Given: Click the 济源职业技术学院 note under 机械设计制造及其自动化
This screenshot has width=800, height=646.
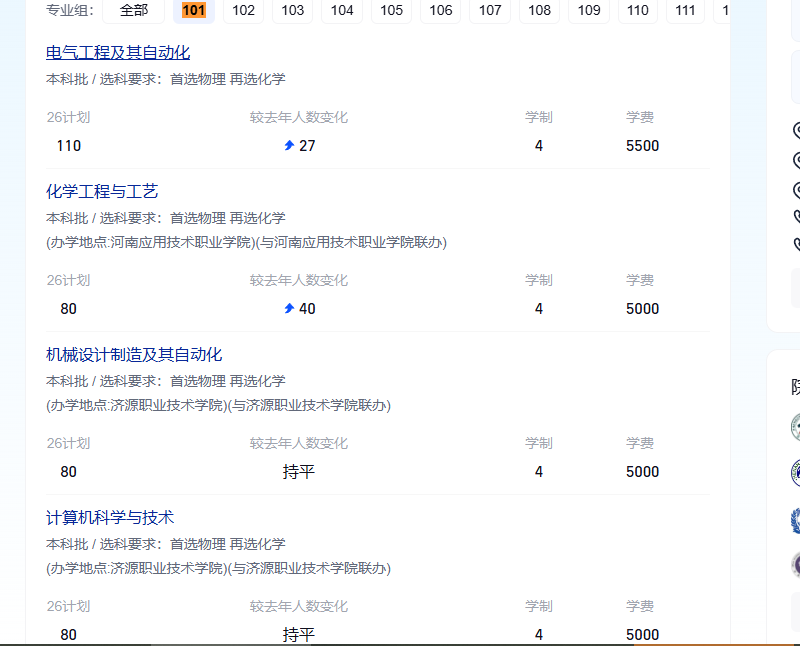Looking at the screenshot, I should pyautogui.click(x=218, y=405).
